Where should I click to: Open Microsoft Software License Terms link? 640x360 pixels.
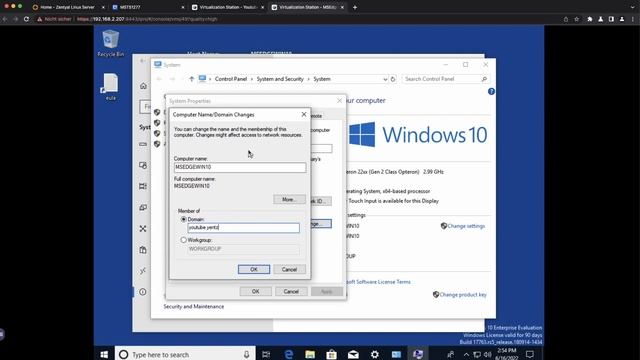(x=378, y=282)
